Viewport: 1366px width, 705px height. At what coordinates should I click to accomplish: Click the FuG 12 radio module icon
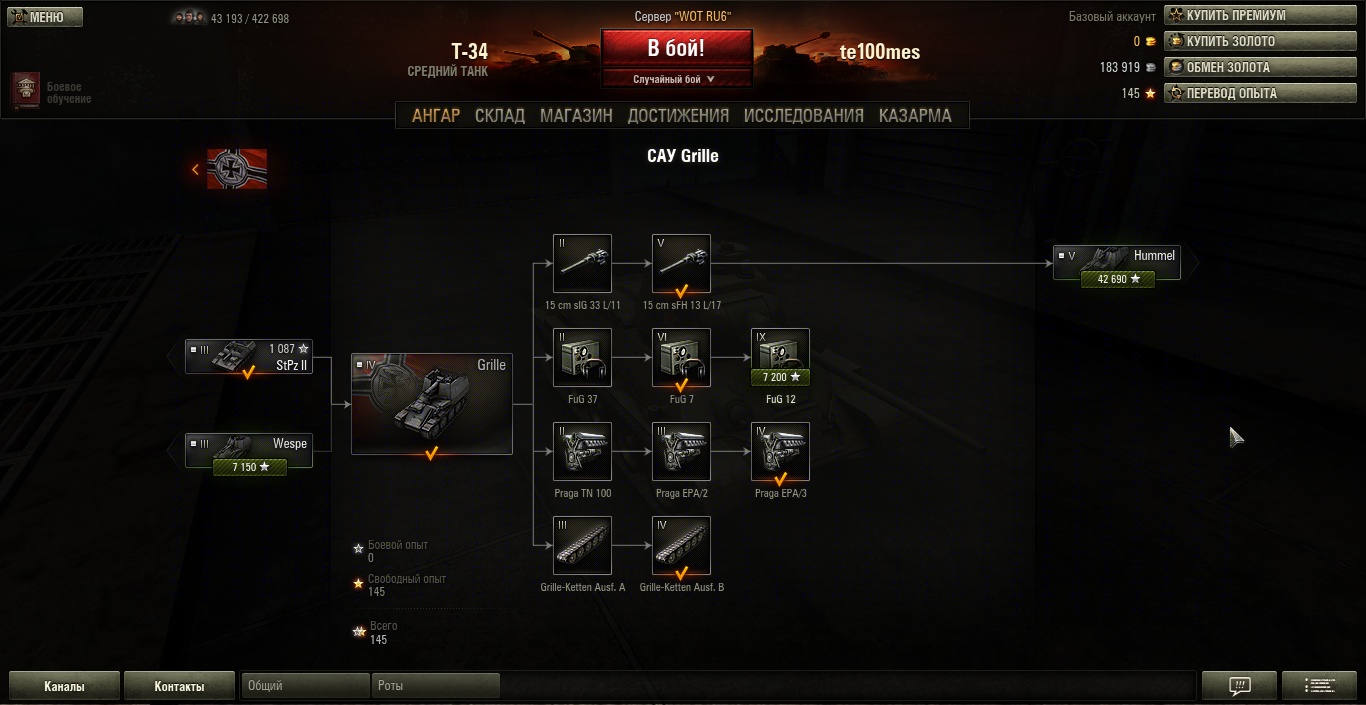tap(780, 357)
